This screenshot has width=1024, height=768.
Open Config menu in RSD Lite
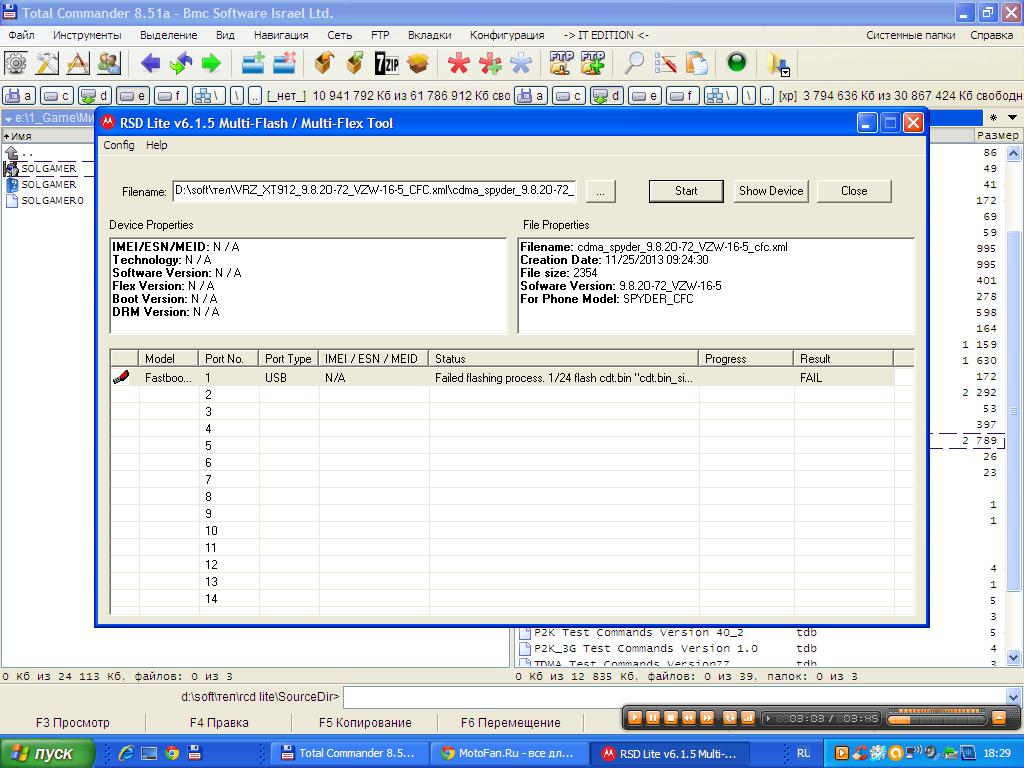click(119, 145)
